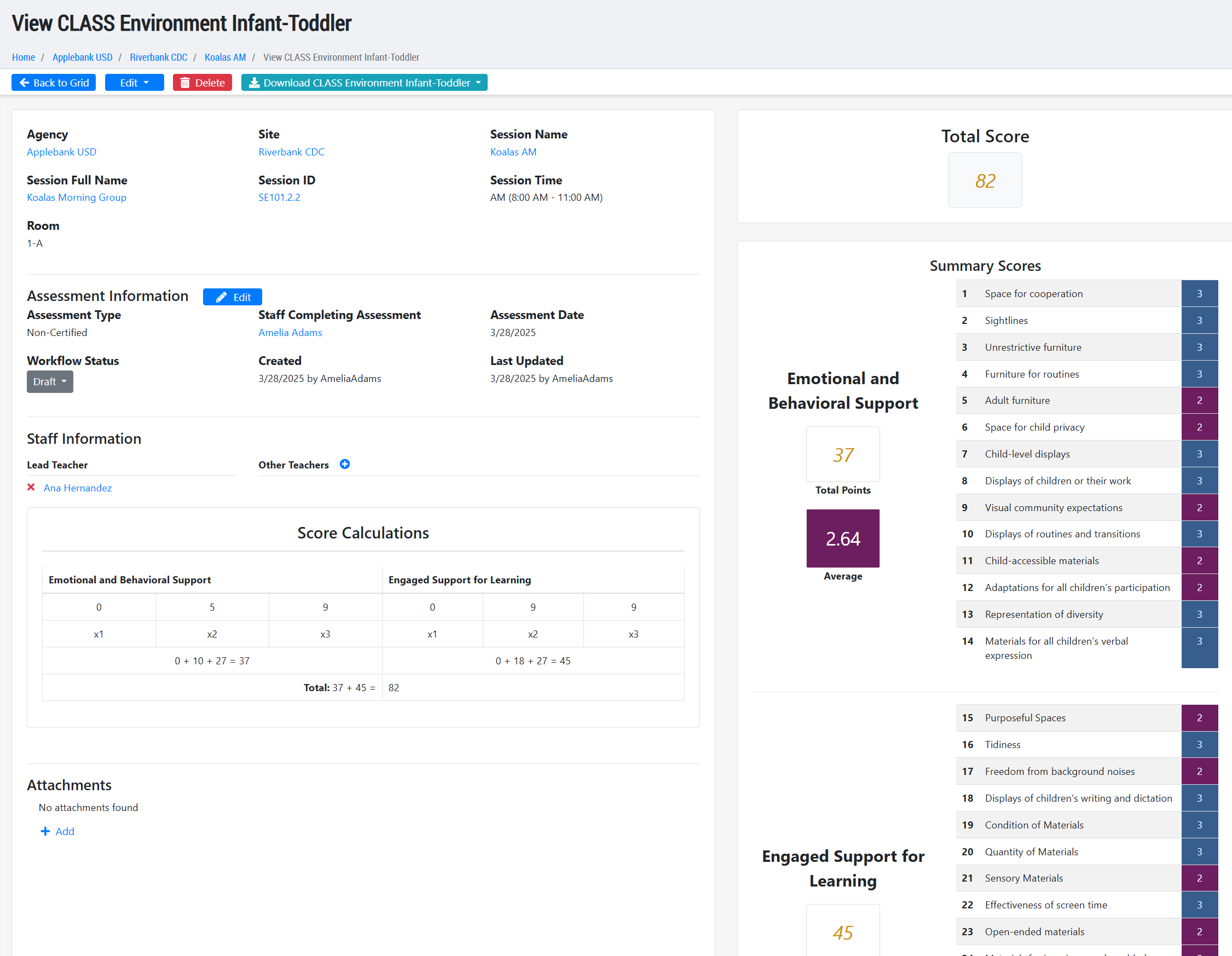
Task: Go to Home breadcrumb
Action: [x=23, y=57]
